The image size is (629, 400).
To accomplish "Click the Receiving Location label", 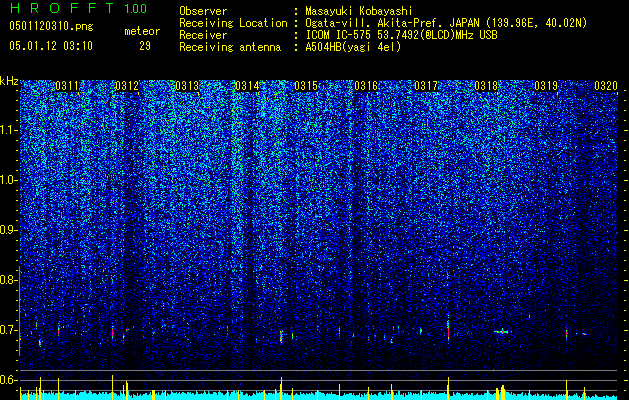I will [x=233, y=23].
